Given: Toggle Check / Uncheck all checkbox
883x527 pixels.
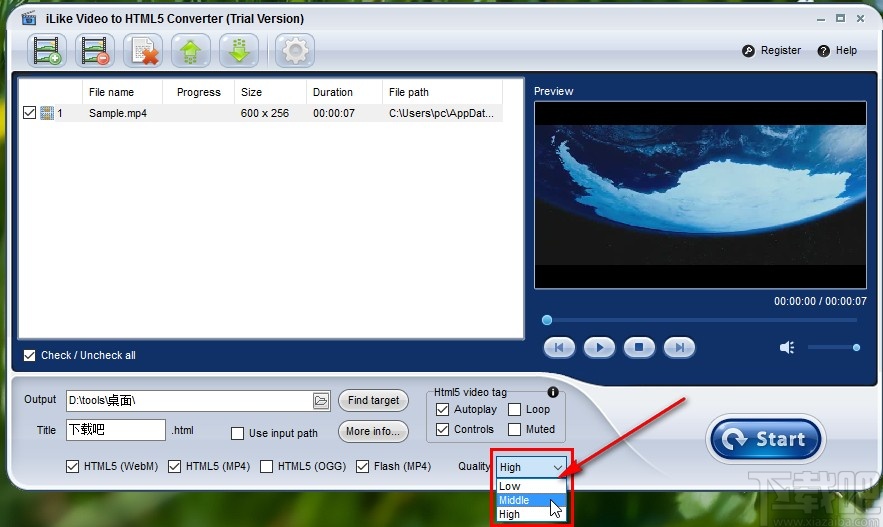Looking at the screenshot, I should (29, 355).
